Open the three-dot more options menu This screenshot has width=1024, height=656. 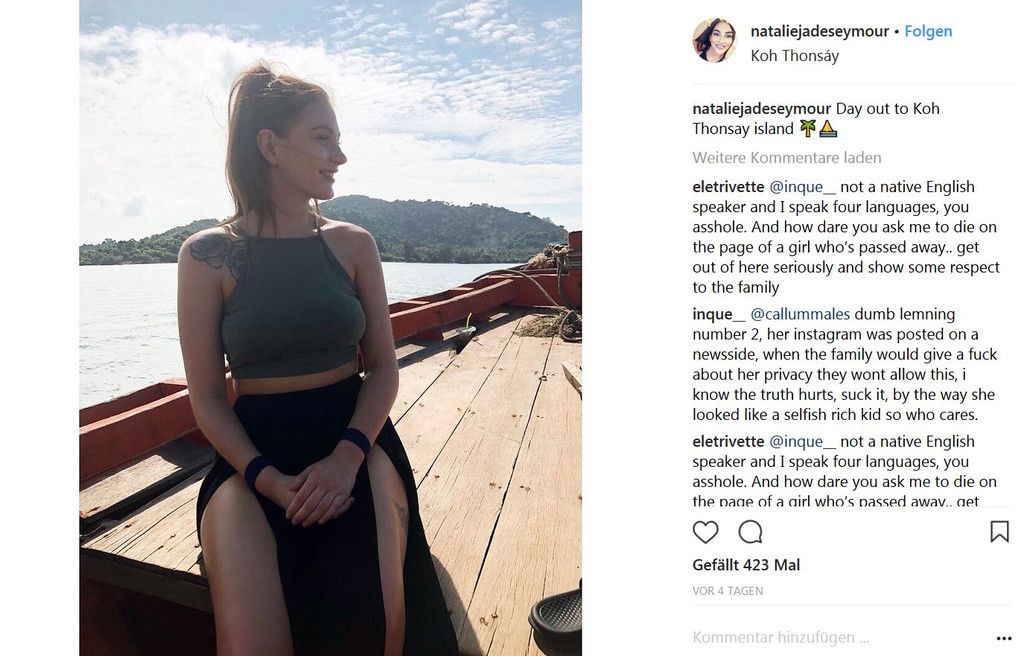(1003, 638)
